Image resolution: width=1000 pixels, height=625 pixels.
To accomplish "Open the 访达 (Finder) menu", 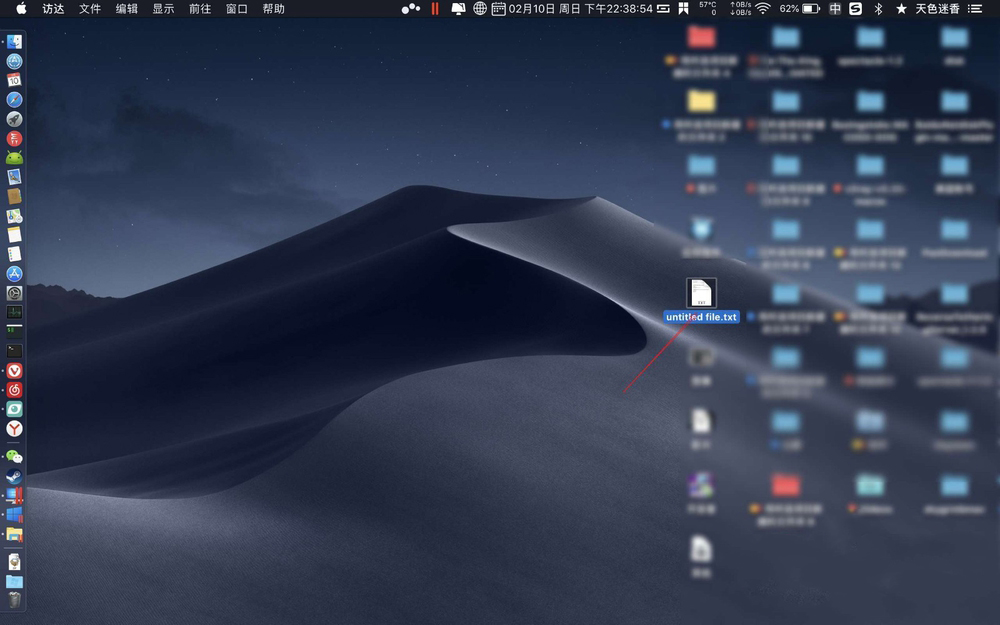I will 53,8.
